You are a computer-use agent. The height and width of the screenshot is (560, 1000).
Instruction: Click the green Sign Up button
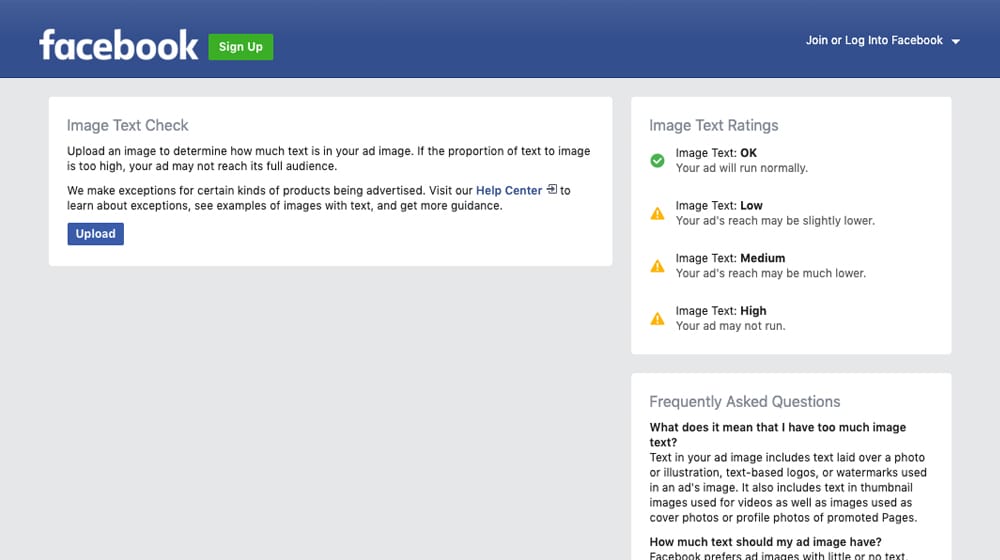coord(240,47)
